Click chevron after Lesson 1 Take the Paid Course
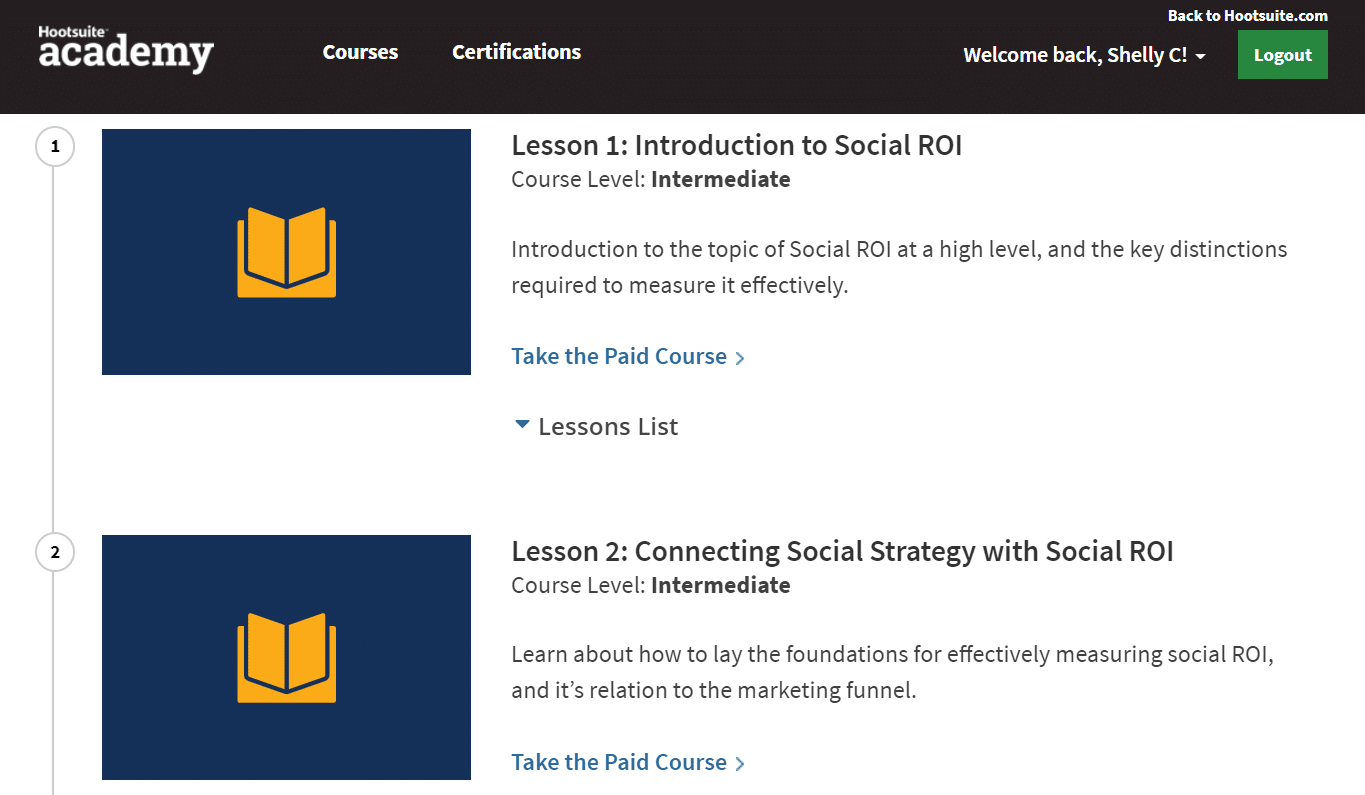 tap(740, 358)
